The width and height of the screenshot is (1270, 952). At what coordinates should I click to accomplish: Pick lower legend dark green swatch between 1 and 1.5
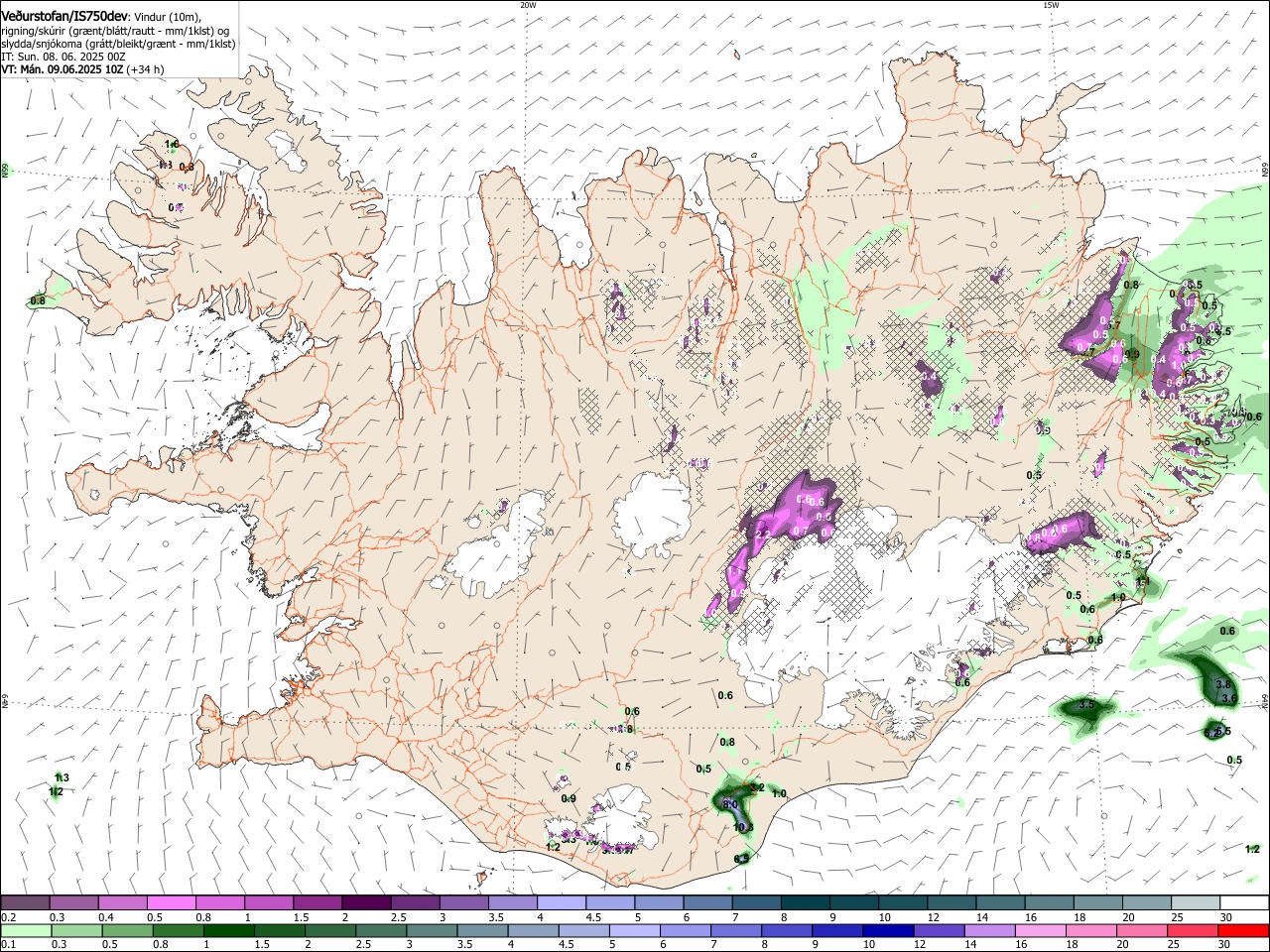pyautogui.click(x=229, y=930)
